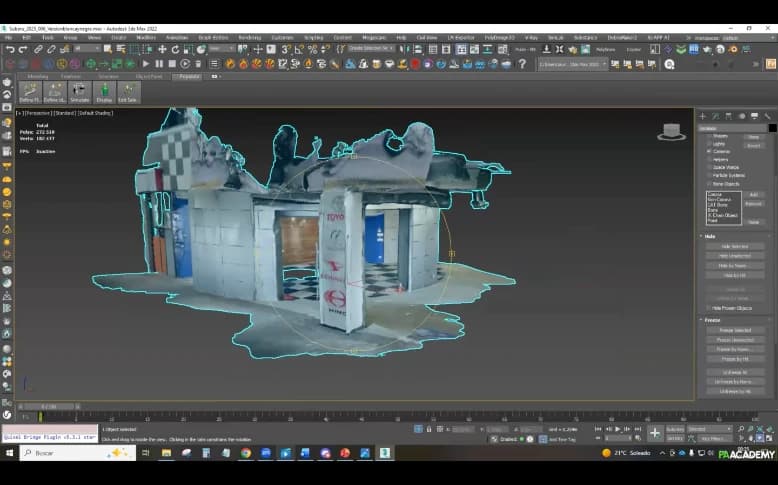Open the Display tab in command panel
This screenshot has width=778, height=485.
(x=755, y=116)
